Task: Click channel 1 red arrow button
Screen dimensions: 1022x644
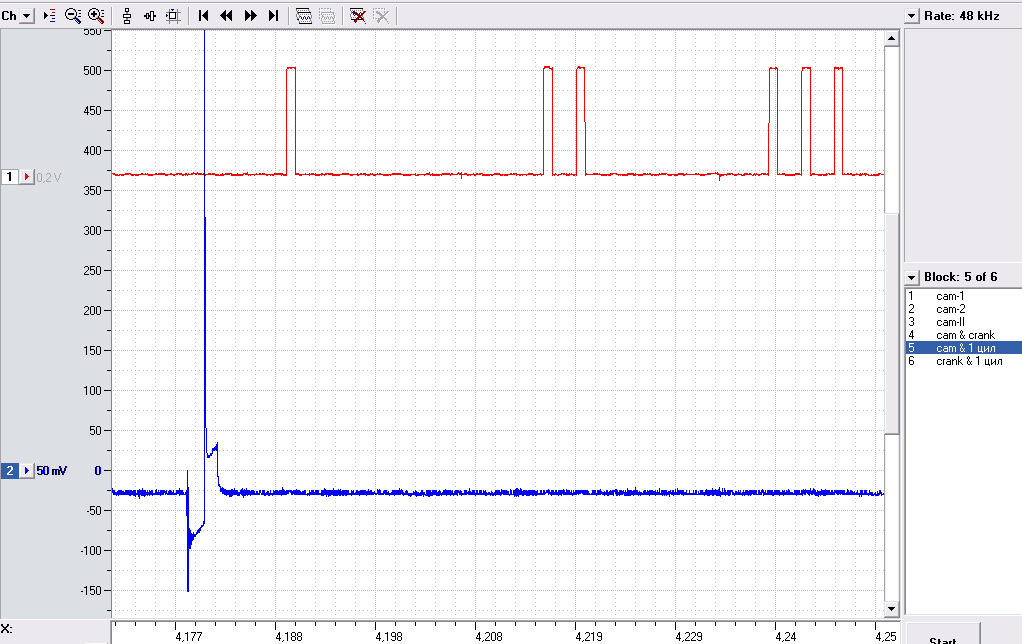Action: [x=27, y=177]
